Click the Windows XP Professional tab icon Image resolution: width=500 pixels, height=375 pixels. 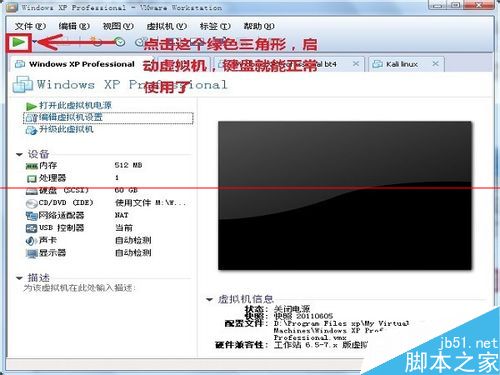pos(20,64)
